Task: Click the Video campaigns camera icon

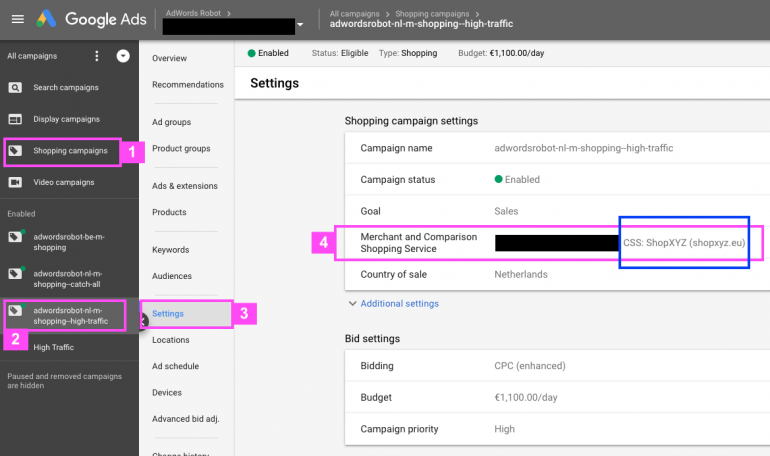Action: coord(15,182)
